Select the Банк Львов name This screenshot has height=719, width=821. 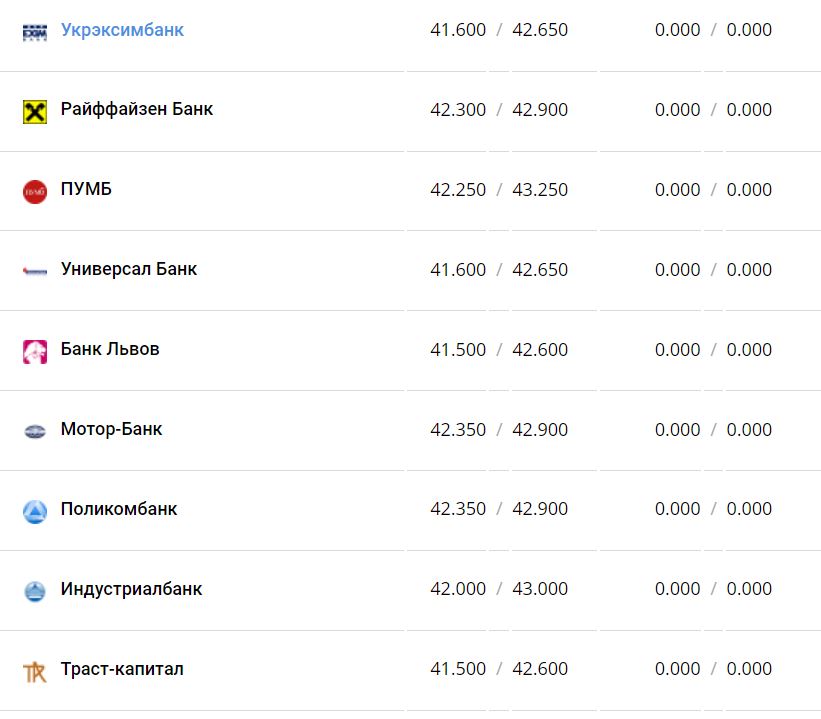click(110, 349)
